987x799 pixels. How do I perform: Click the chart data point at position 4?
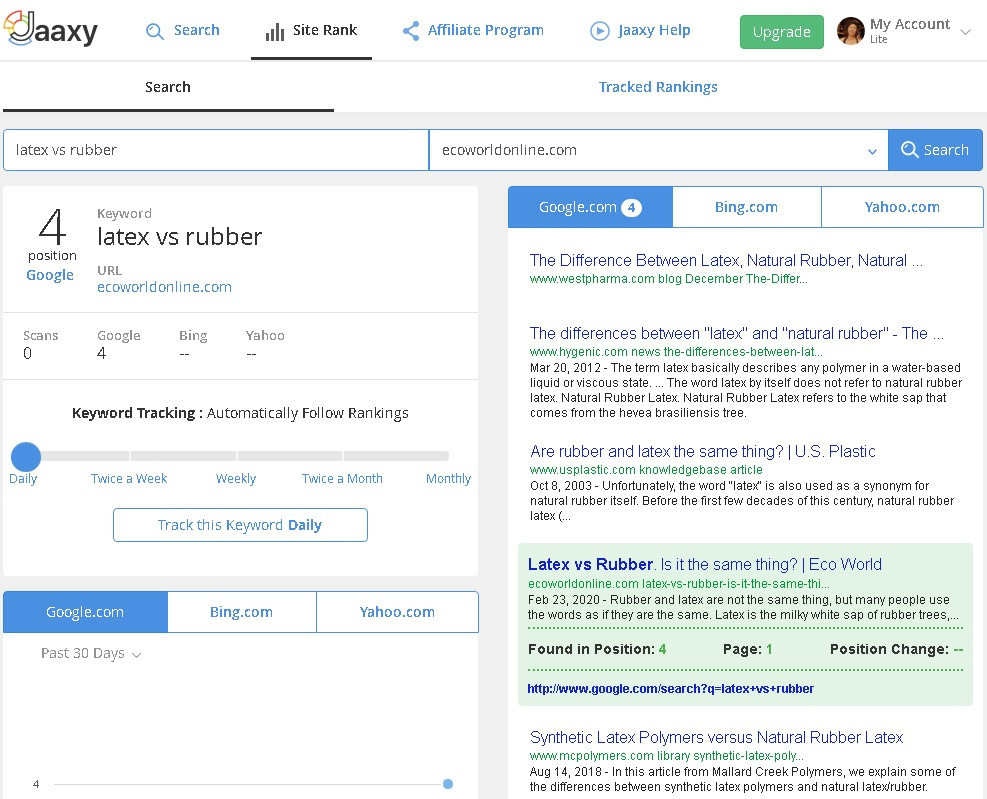(448, 784)
